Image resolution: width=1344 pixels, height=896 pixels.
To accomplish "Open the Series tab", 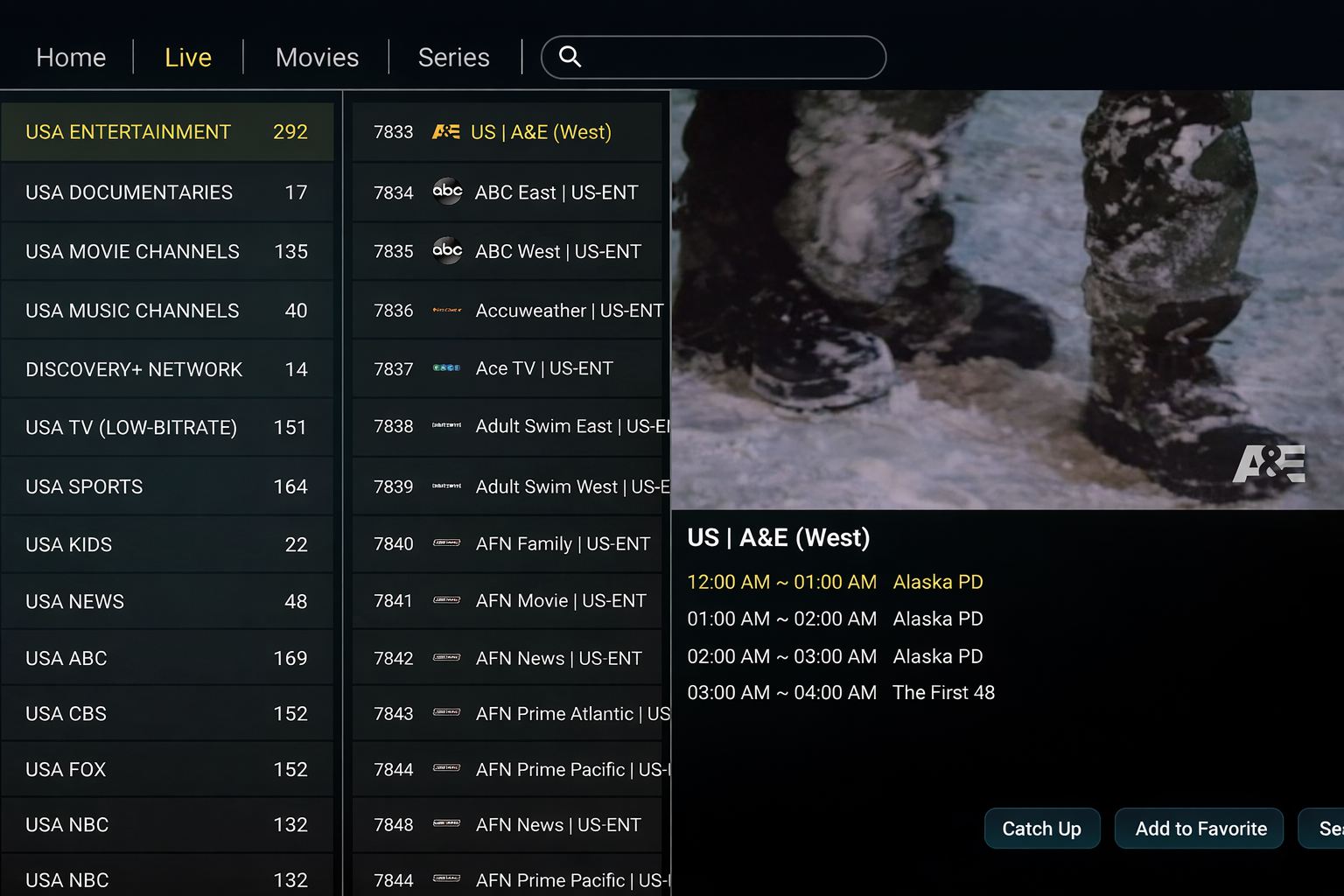I will (x=453, y=58).
